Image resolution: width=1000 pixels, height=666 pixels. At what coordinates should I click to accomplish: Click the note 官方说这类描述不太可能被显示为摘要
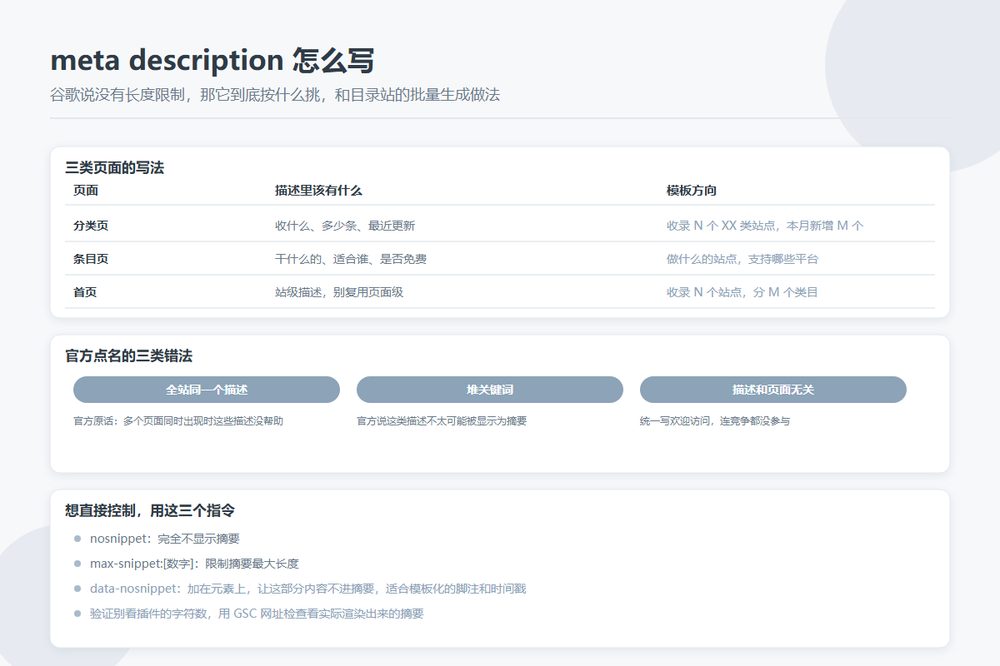click(442, 421)
